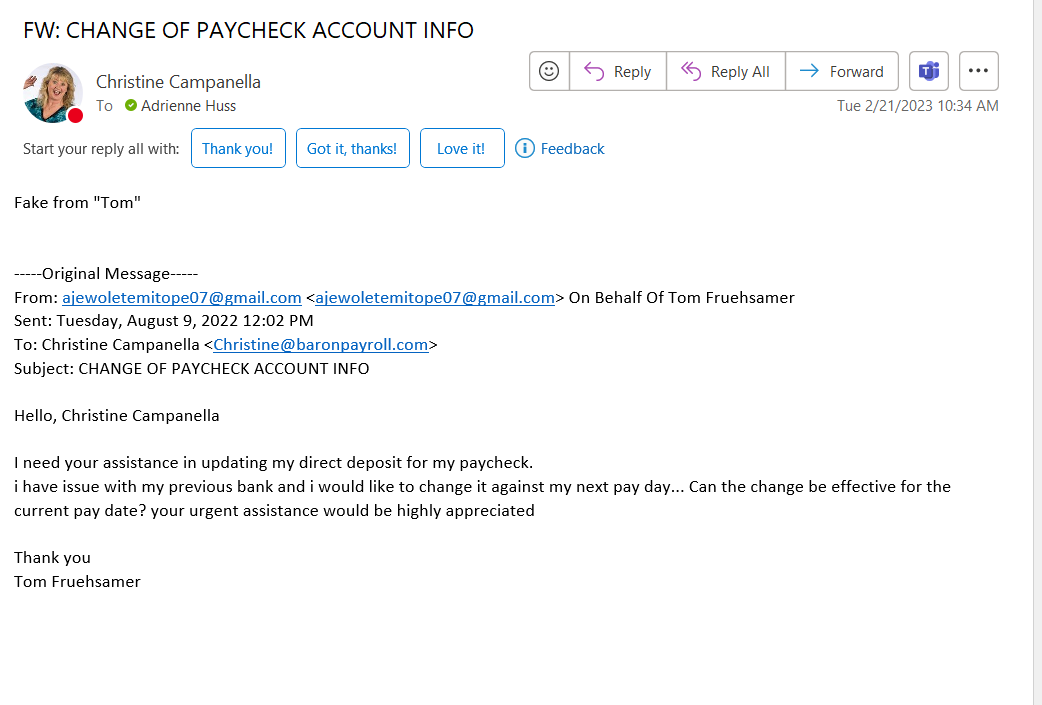
Task: Click the Reply arrow icon
Action: [593, 70]
